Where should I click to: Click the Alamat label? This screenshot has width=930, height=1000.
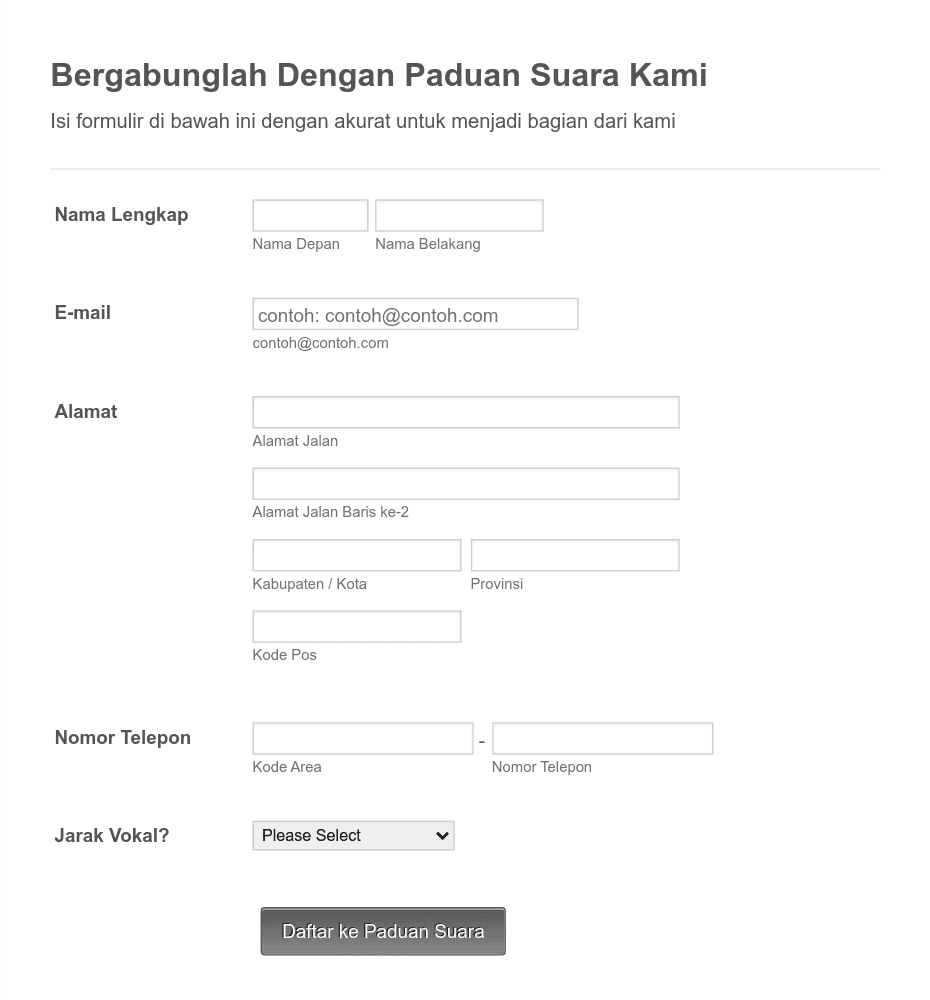pyautogui.click(x=86, y=411)
